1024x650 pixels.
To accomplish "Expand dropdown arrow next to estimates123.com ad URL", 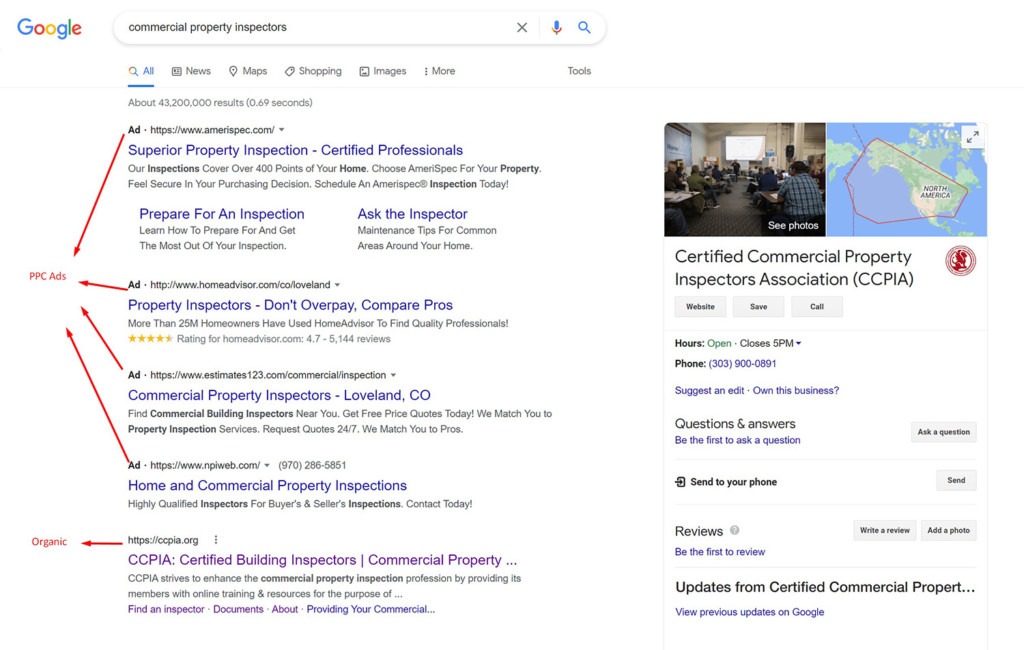I will coord(393,375).
